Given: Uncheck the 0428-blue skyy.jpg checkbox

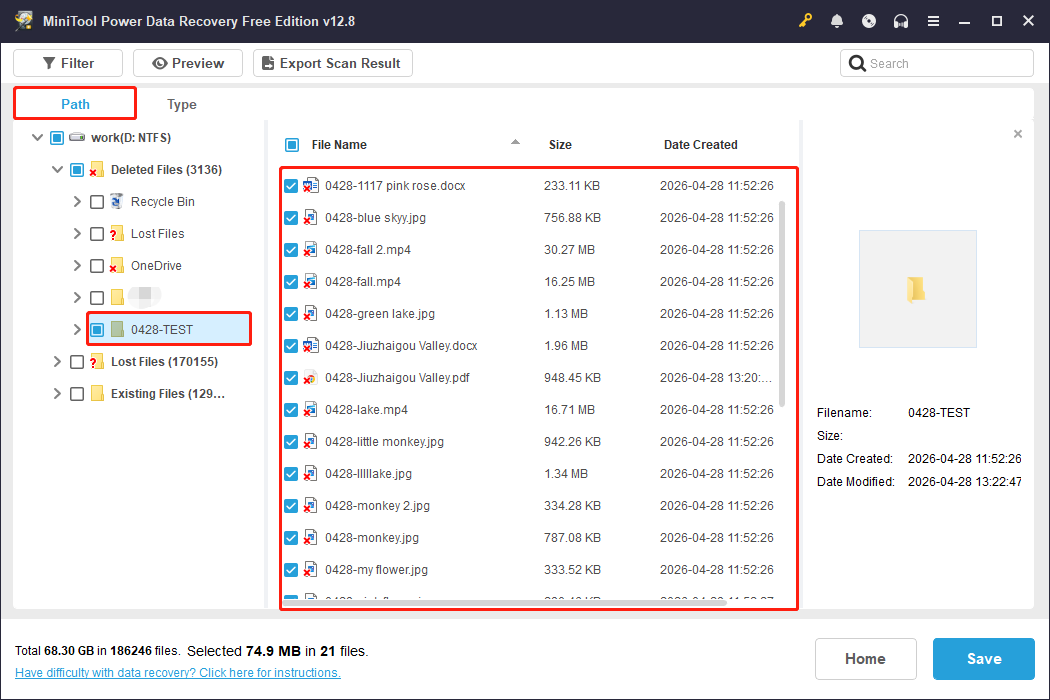Looking at the screenshot, I should (x=291, y=218).
